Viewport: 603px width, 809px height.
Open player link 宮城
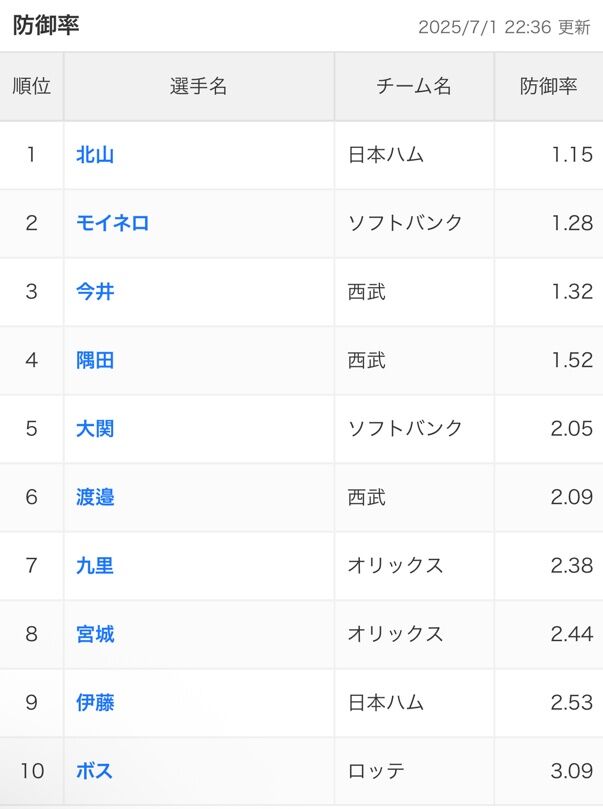click(95, 634)
